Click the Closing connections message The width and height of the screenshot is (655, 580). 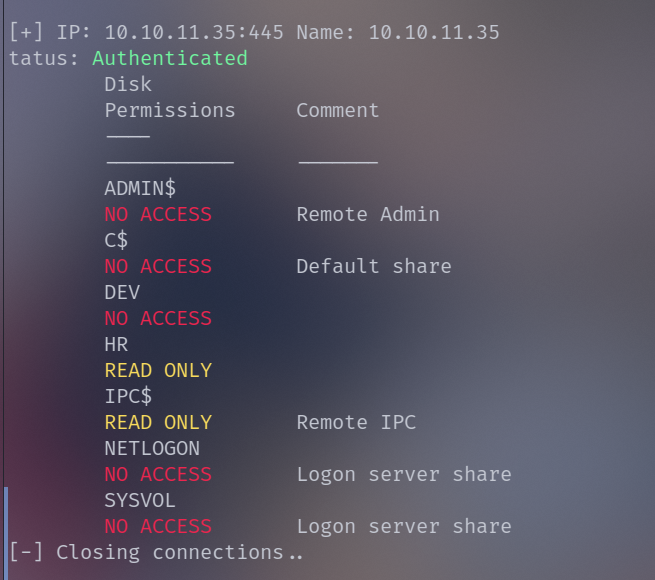(170, 552)
